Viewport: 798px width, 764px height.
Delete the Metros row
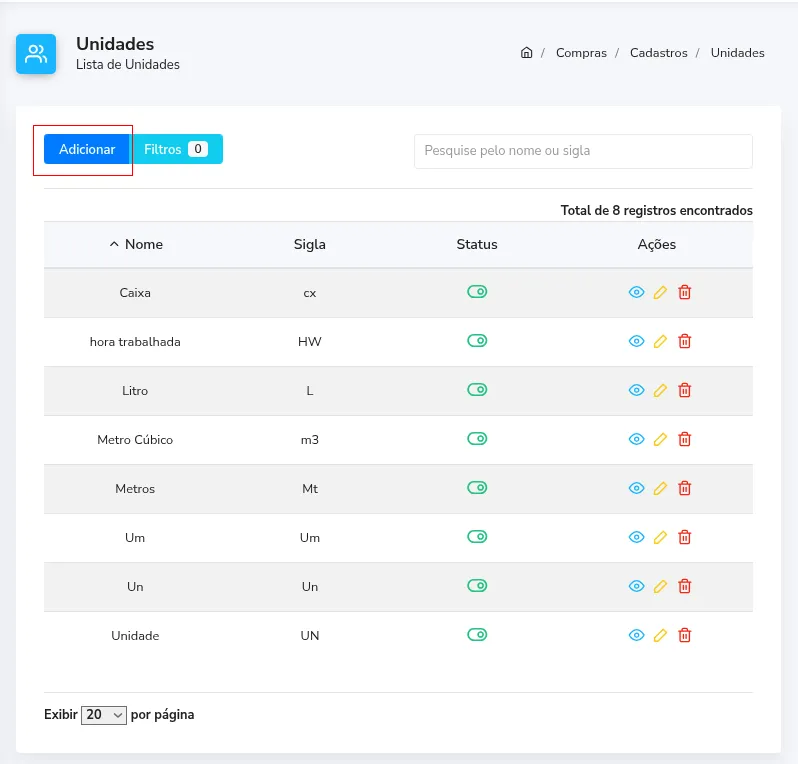[x=685, y=488]
